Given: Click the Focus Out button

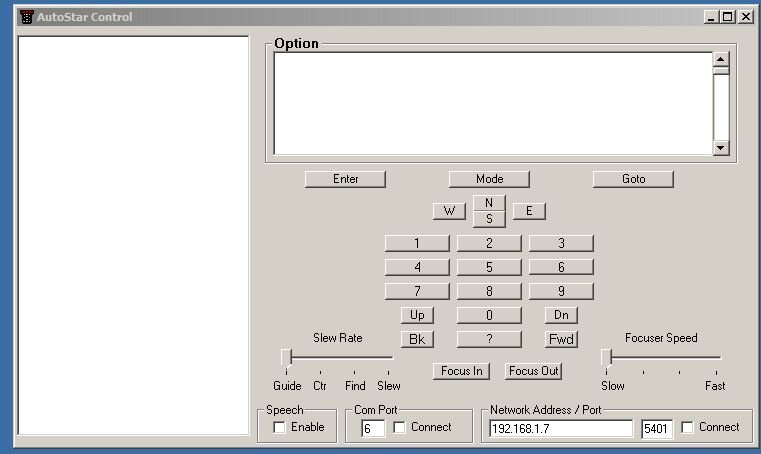Looking at the screenshot, I should [533, 371].
